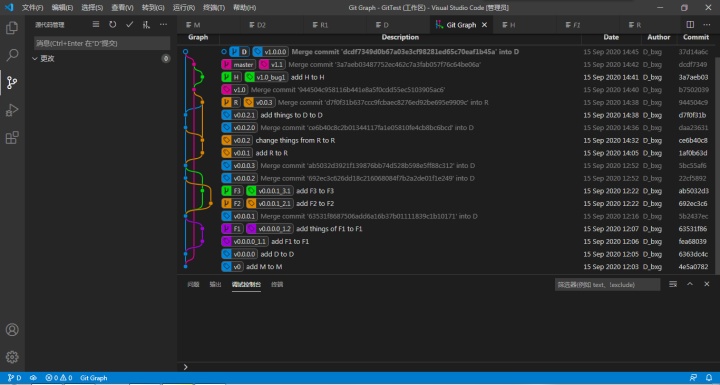Click the commit message input field
The image size is (720, 385).
pos(102,43)
